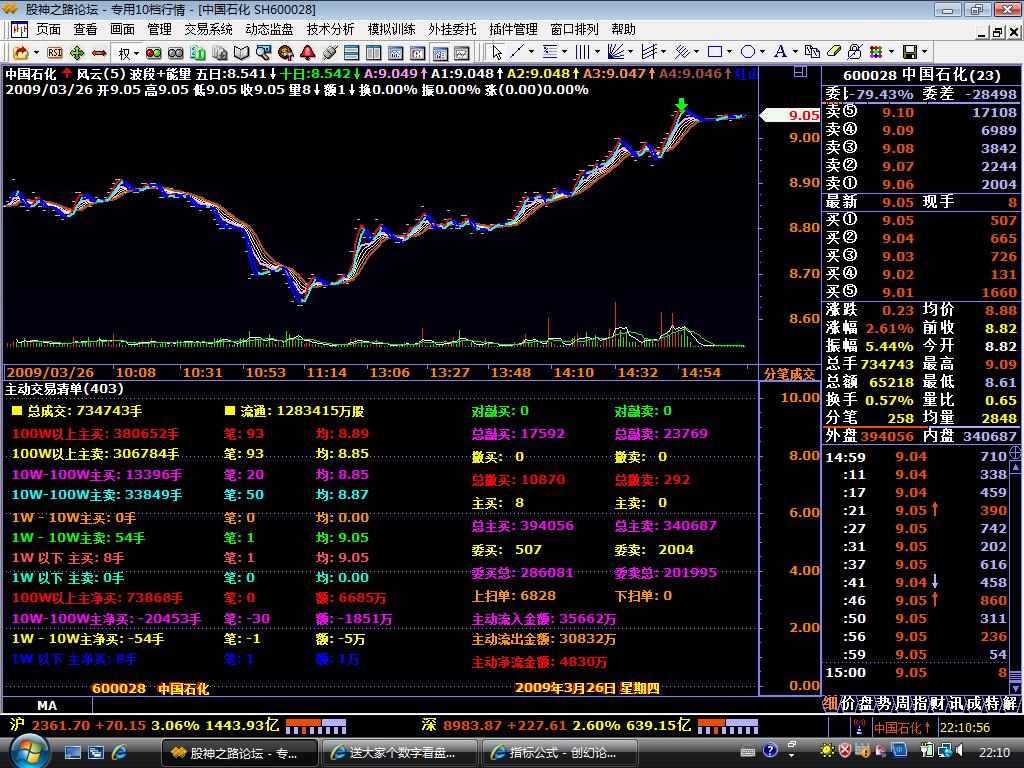Expand the folder icon dropdown arrow
This screenshot has width=1024, height=768.
tap(36, 52)
